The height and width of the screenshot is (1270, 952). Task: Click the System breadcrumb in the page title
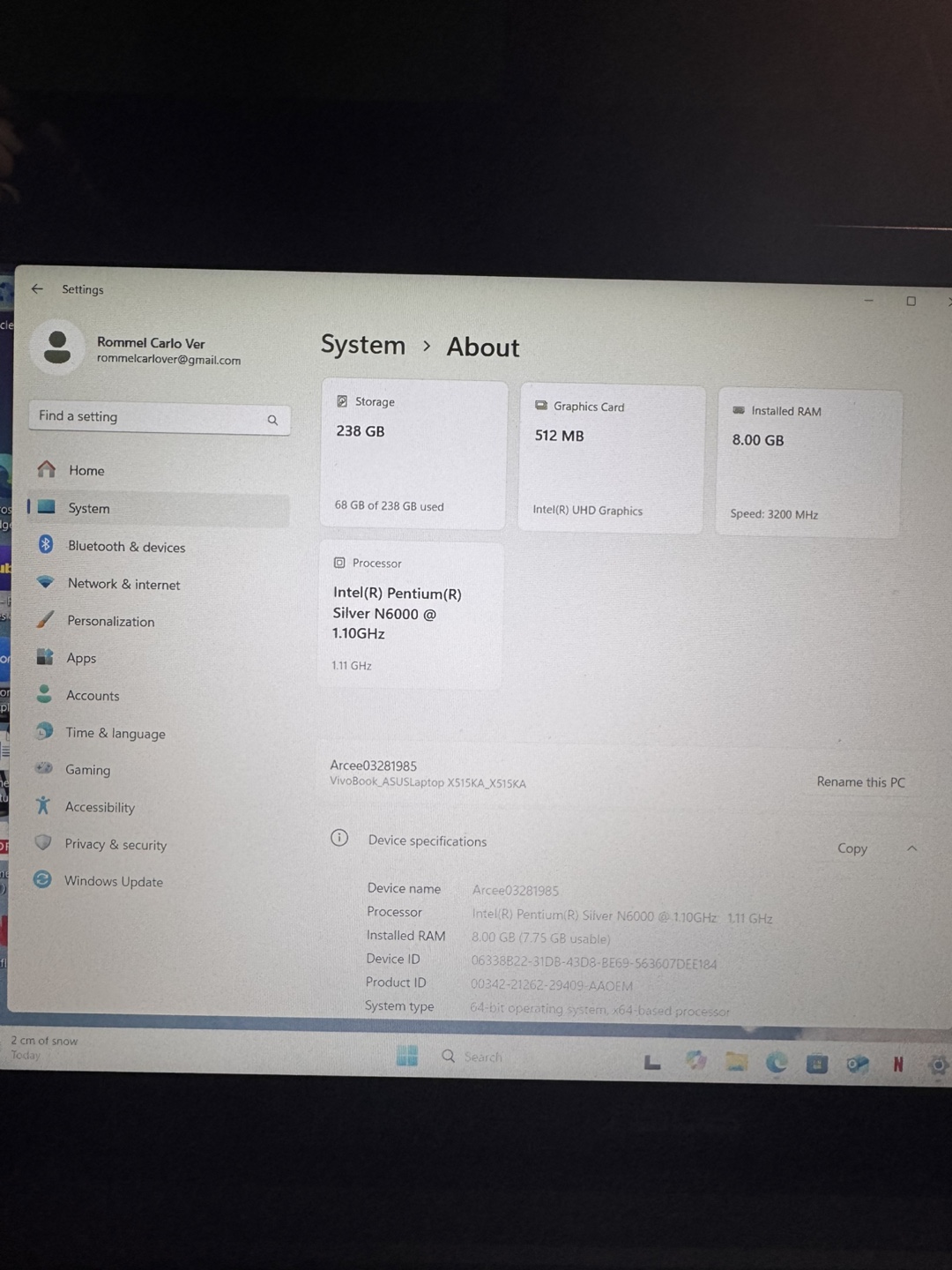tap(363, 344)
